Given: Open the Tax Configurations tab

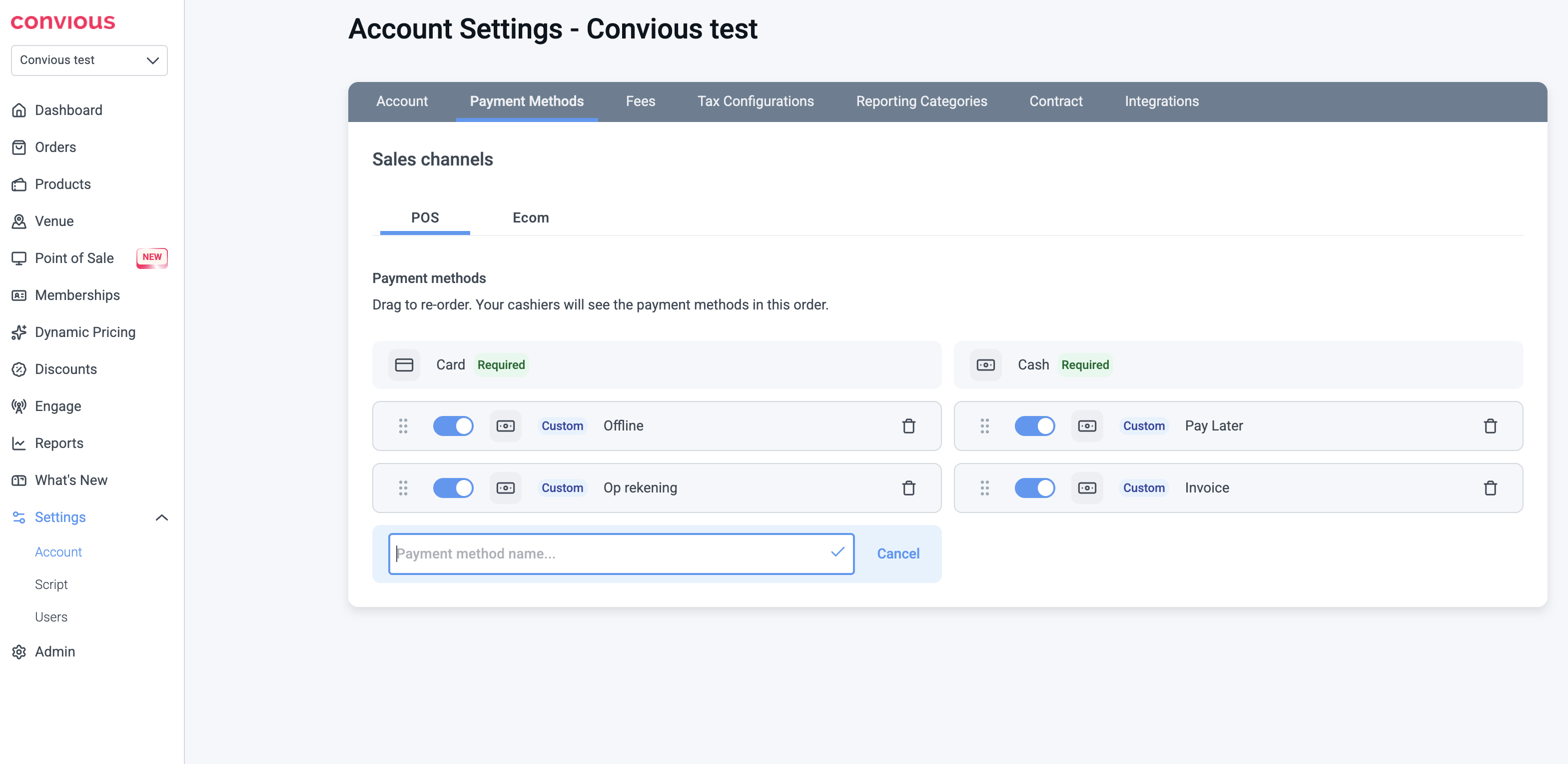Looking at the screenshot, I should pos(756,101).
